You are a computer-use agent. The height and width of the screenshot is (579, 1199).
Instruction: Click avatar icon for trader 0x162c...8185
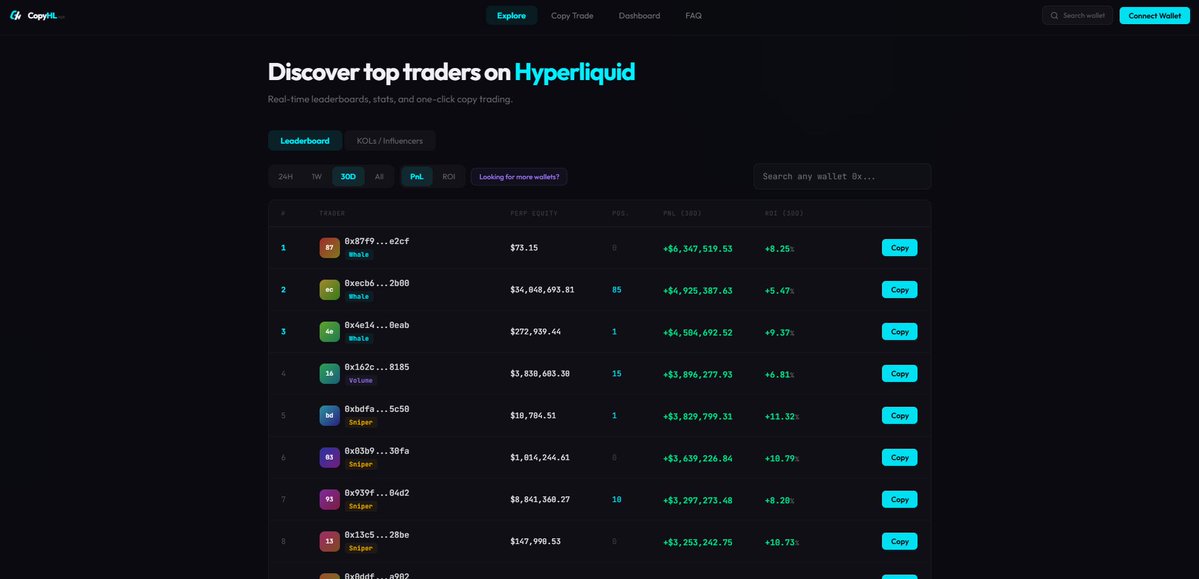(330, 373)
